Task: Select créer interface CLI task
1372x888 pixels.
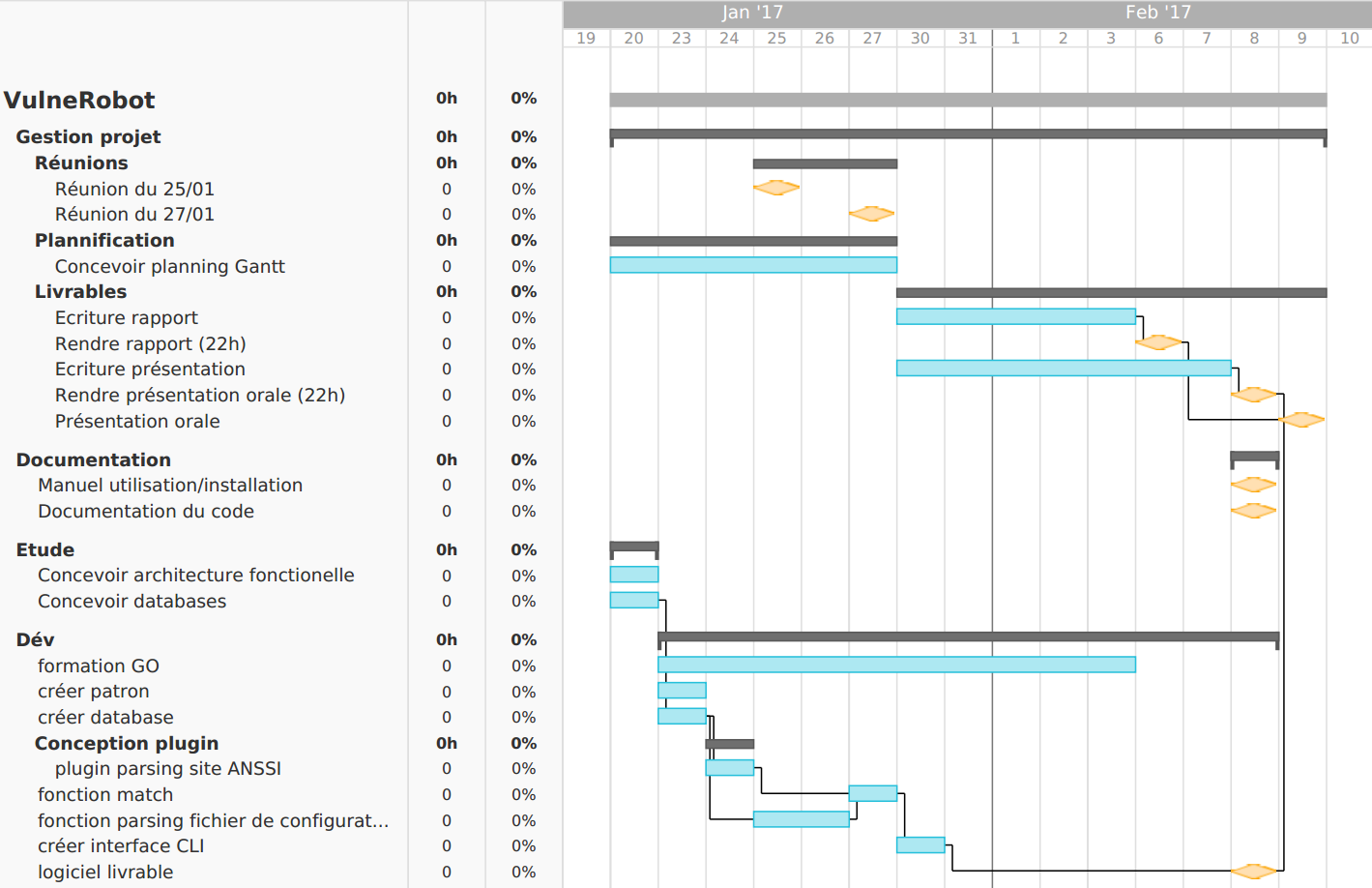Action: [121, 845]
